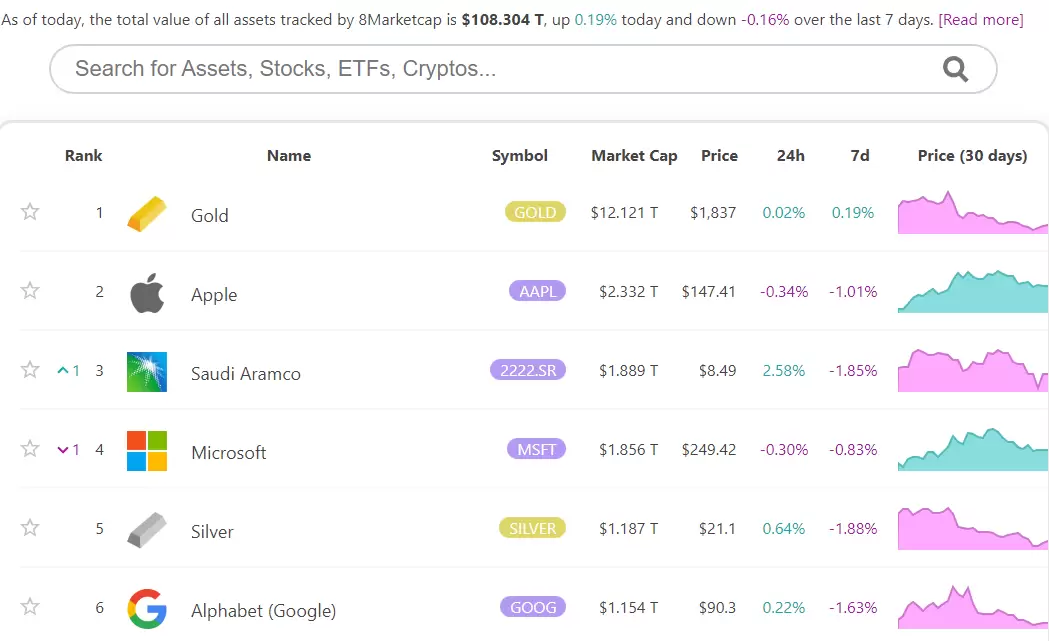Click Gold's price $1,837
The image size is (1049, 641).
[x=713, y=213]
